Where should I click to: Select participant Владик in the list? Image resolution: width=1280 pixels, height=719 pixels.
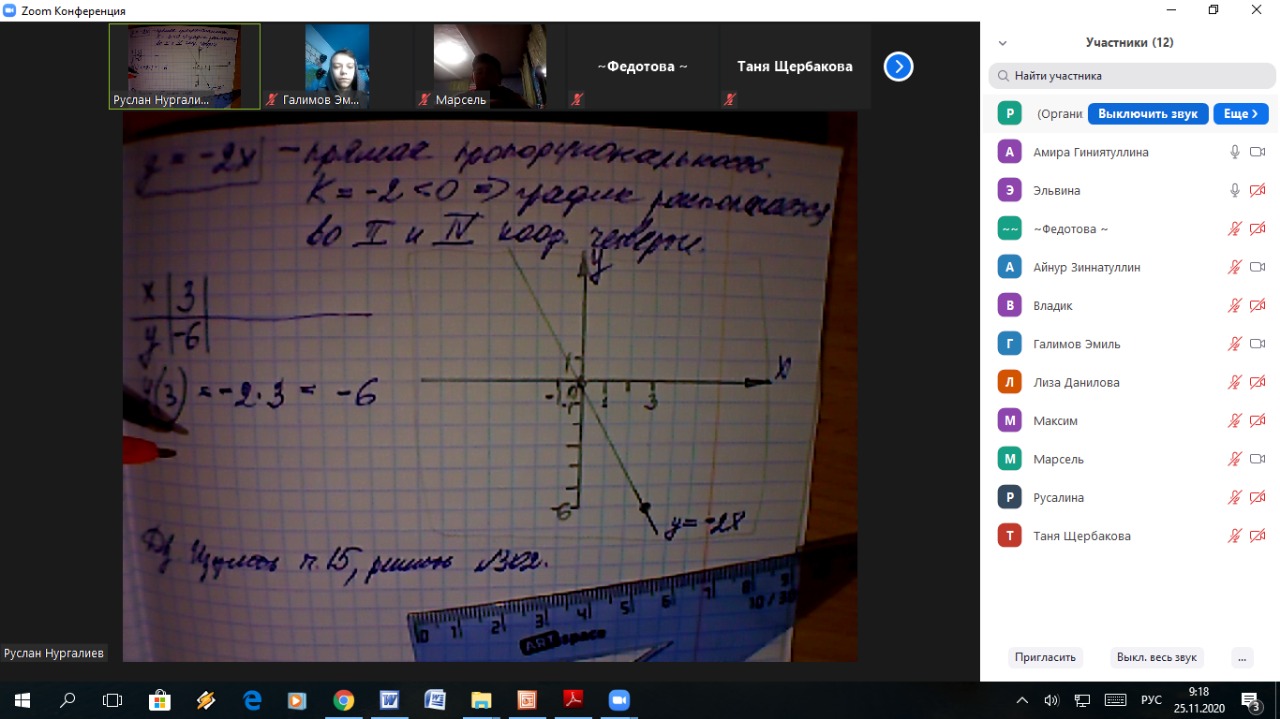pyautogui.click(x=1053, y=306)
